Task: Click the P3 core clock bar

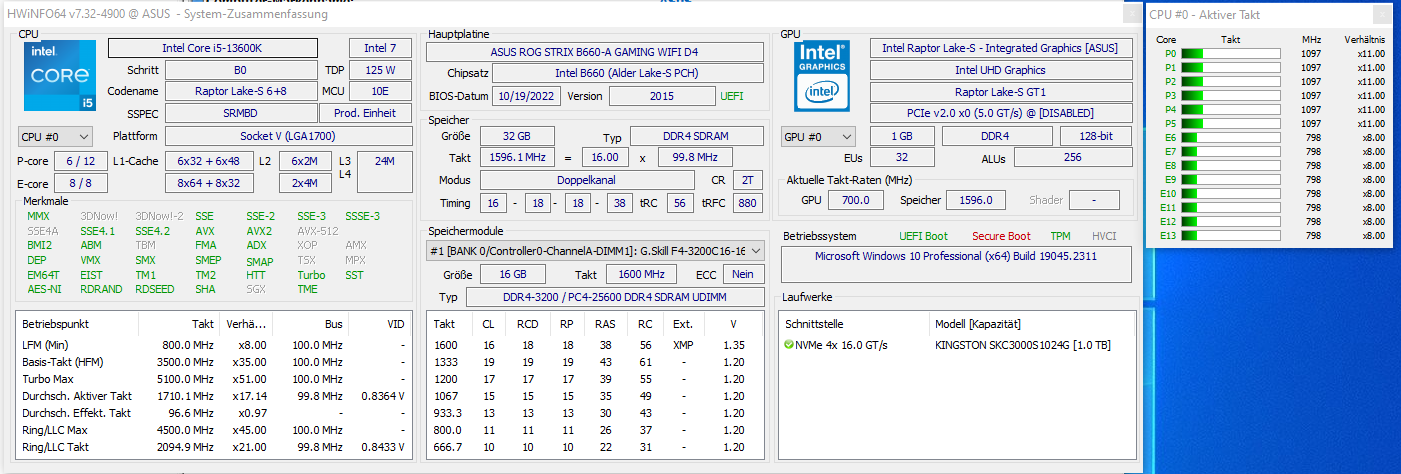Action: (1231, 96)
